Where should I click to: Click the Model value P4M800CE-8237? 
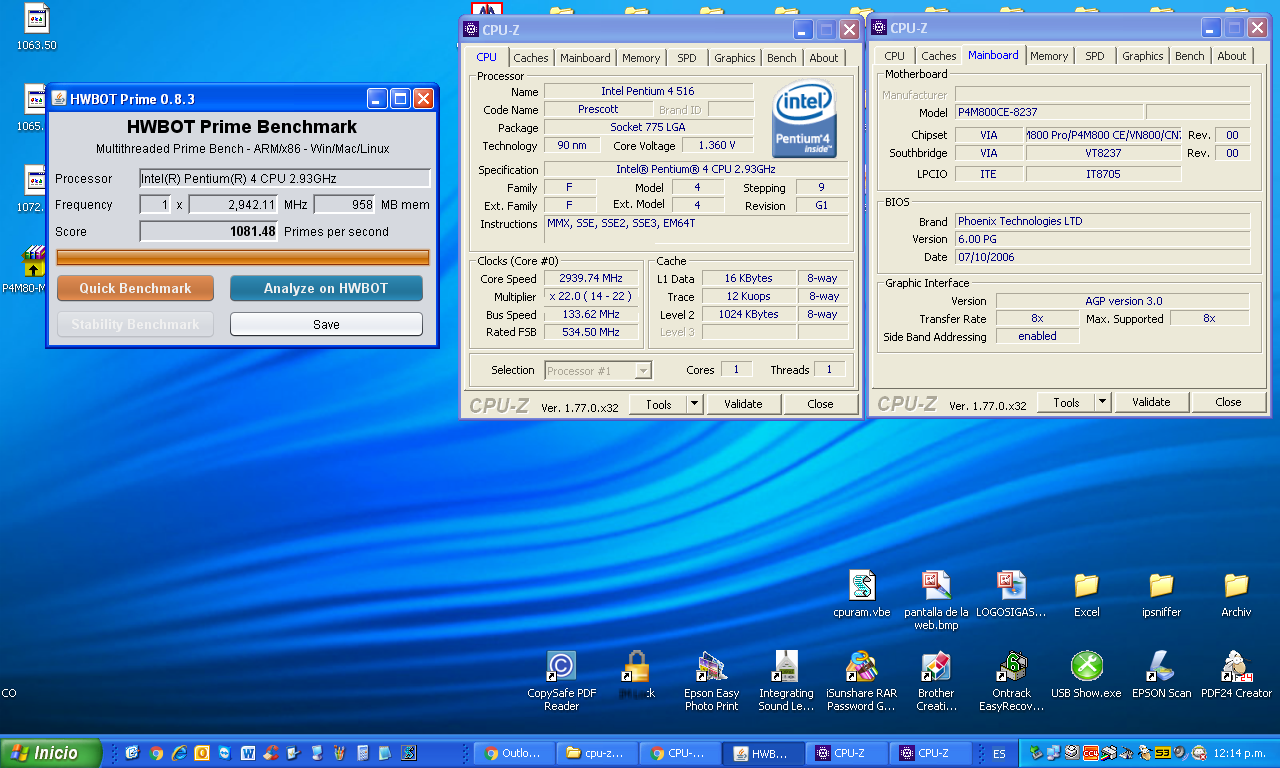(1047, 112)
